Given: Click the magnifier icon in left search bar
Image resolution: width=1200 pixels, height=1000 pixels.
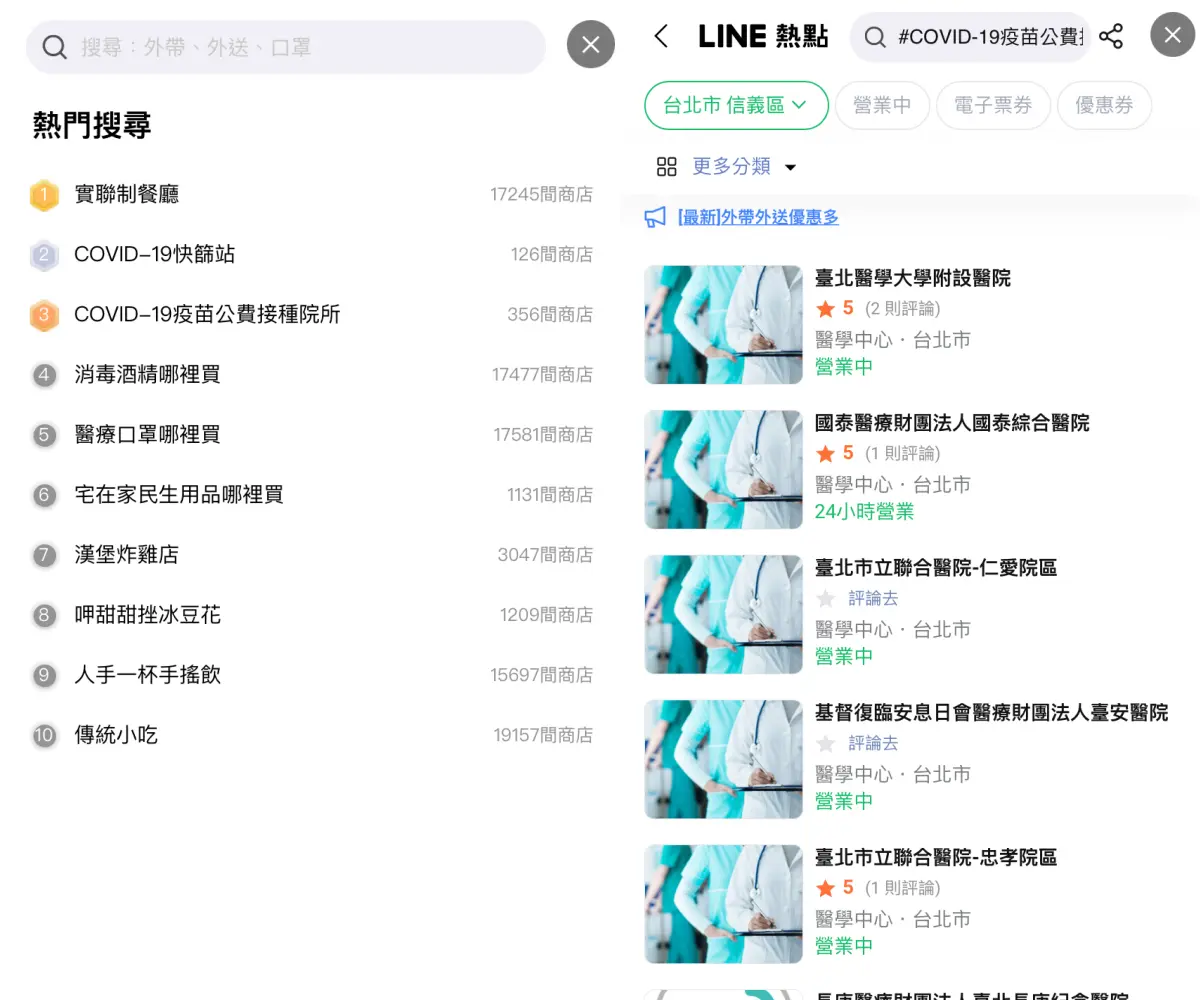Looking at the screenshot, I should coord(54,47).
